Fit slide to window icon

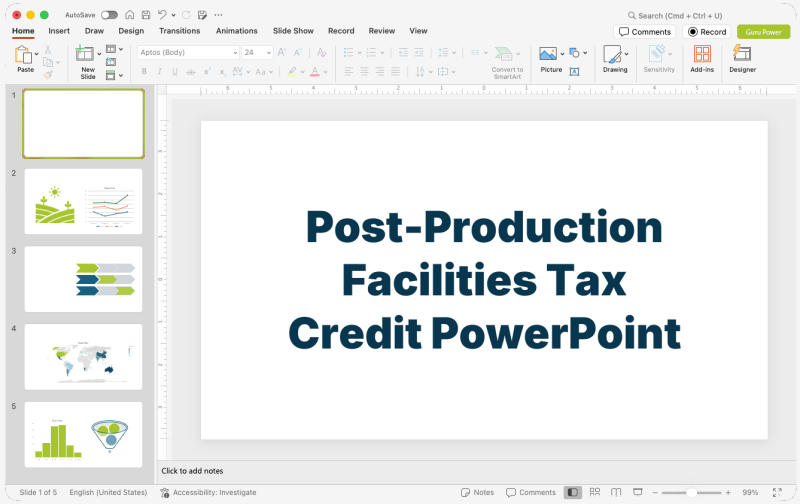point(777,492)
